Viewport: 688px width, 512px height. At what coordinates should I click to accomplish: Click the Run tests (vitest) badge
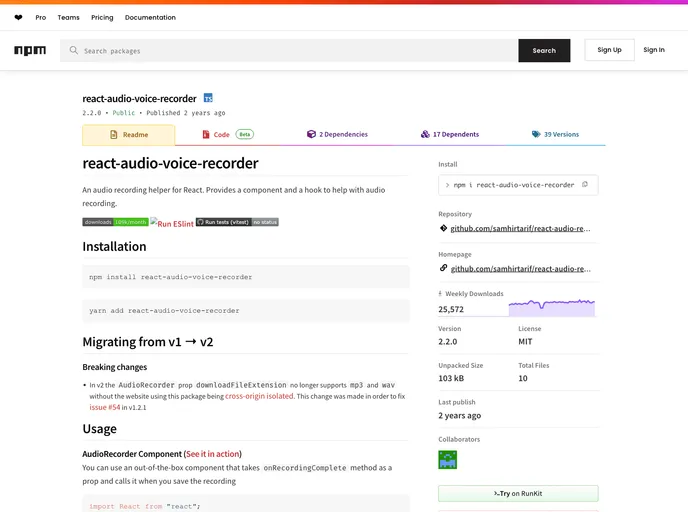point(237,222)
